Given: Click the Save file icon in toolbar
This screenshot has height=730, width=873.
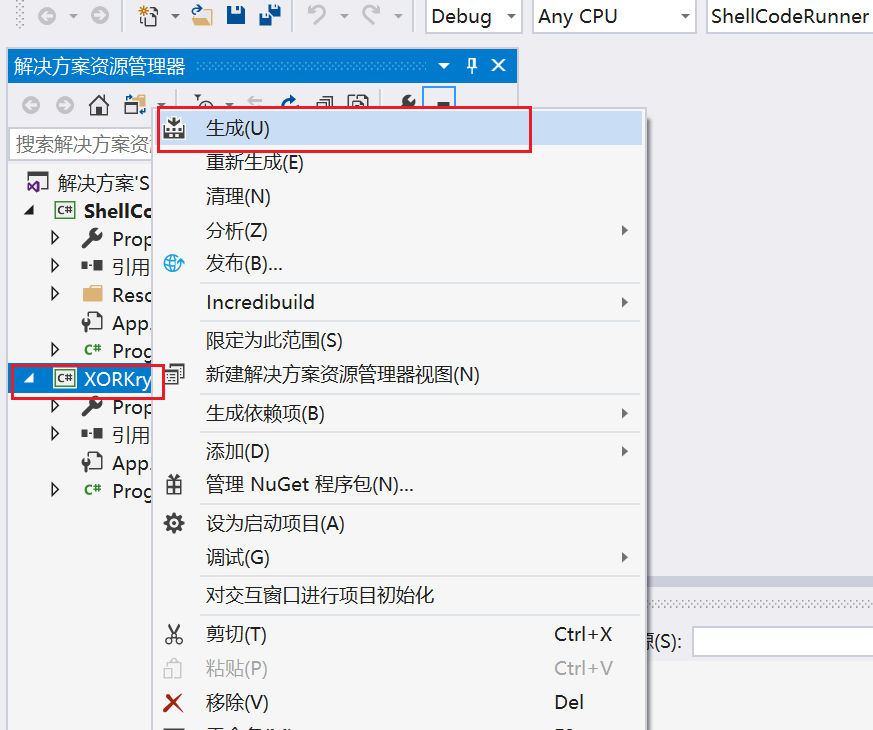Looking at the screenshot, I should click(236, 15).
